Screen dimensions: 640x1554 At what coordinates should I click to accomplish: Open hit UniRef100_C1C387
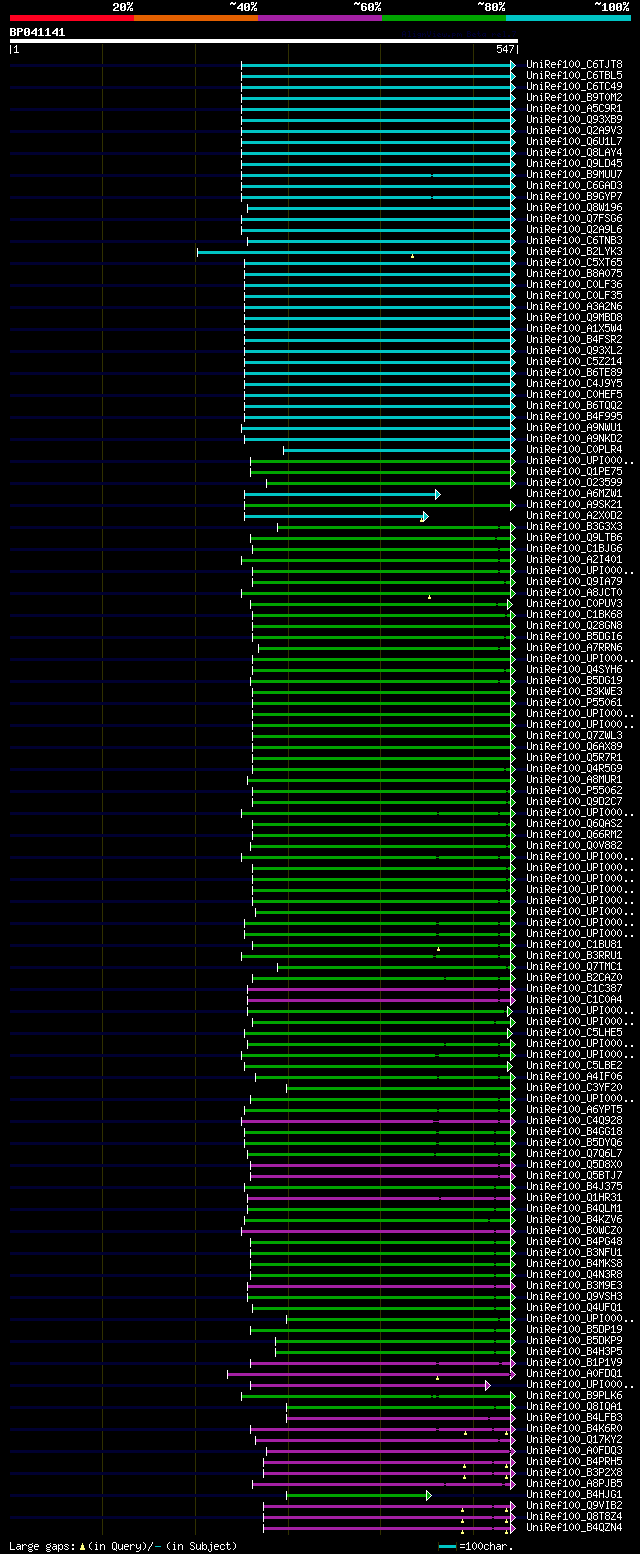(x=574, y=988)
